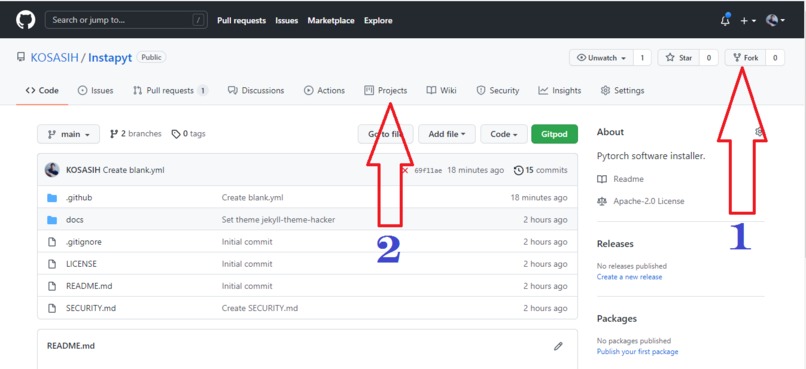Expand the main branch selector
The height and width of the screenshot is (369, 806).
pos(68,134)
